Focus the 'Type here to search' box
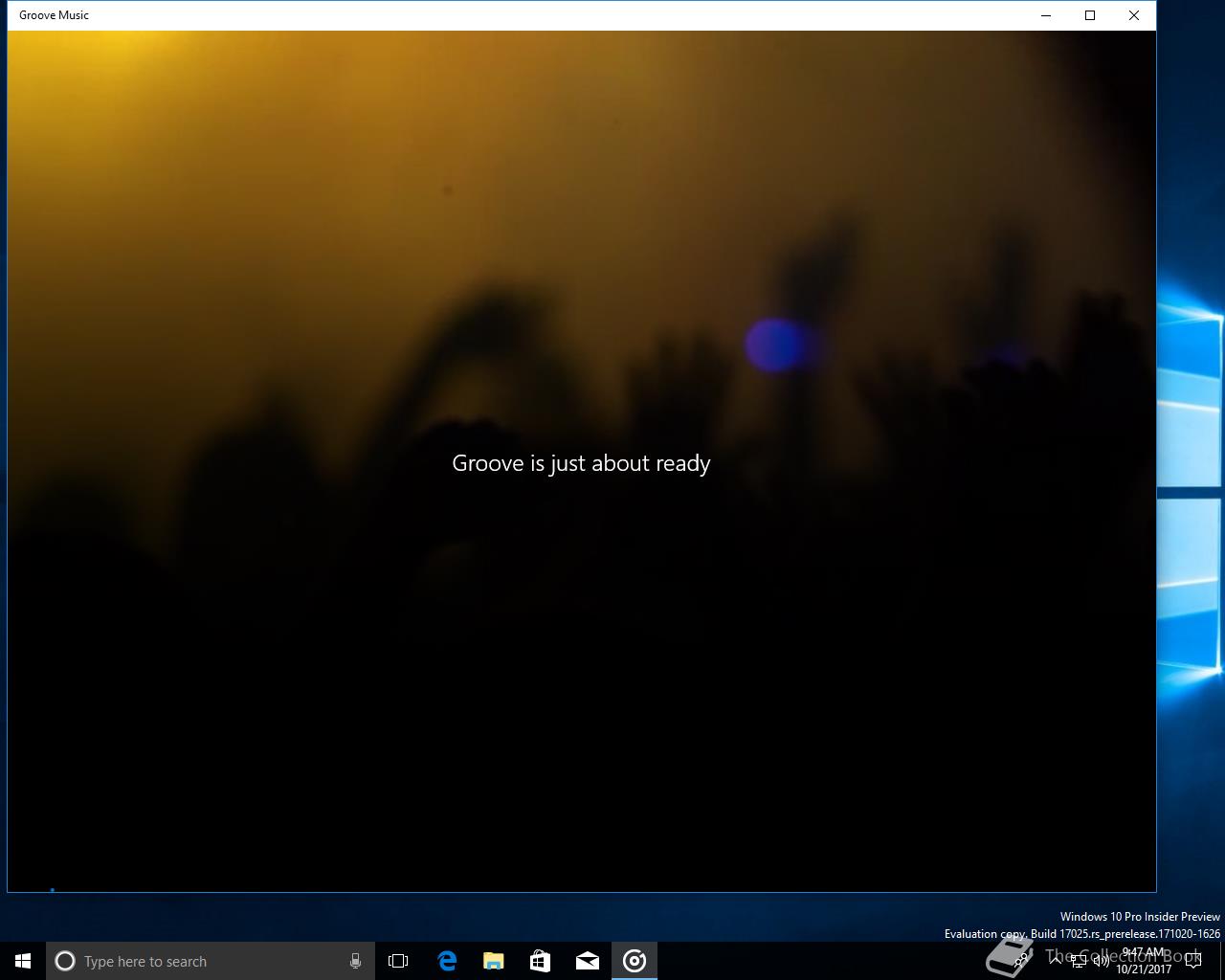 209,961
